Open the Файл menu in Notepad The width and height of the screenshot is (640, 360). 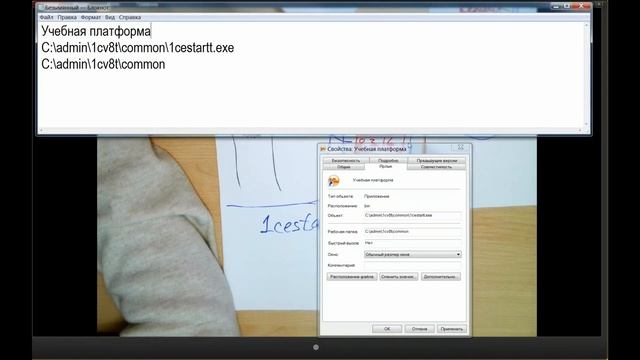click(46, 18)
